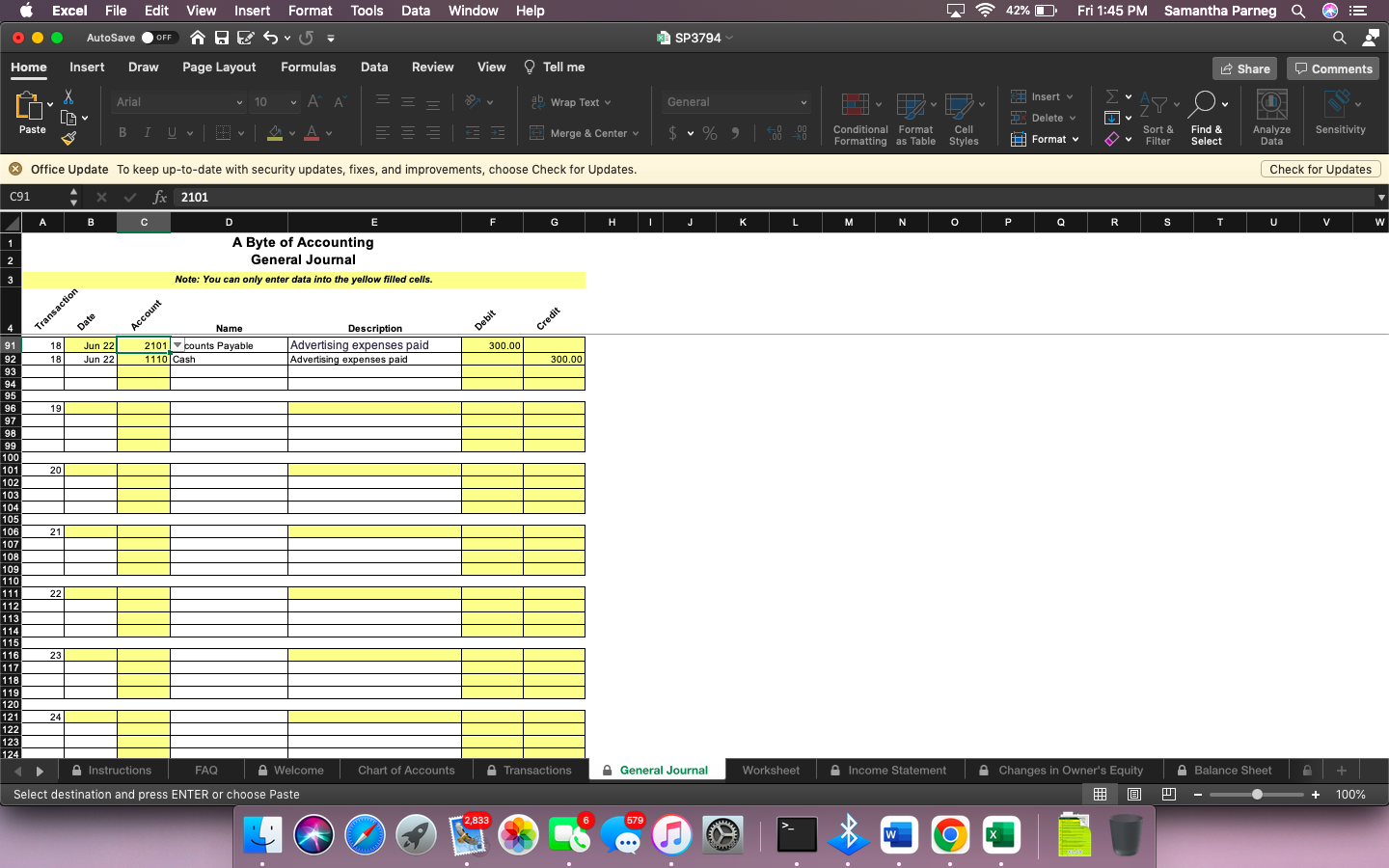Click the Decrease Decimal icon
This screenshot has height=868, width=1389.
coord(800,133)
